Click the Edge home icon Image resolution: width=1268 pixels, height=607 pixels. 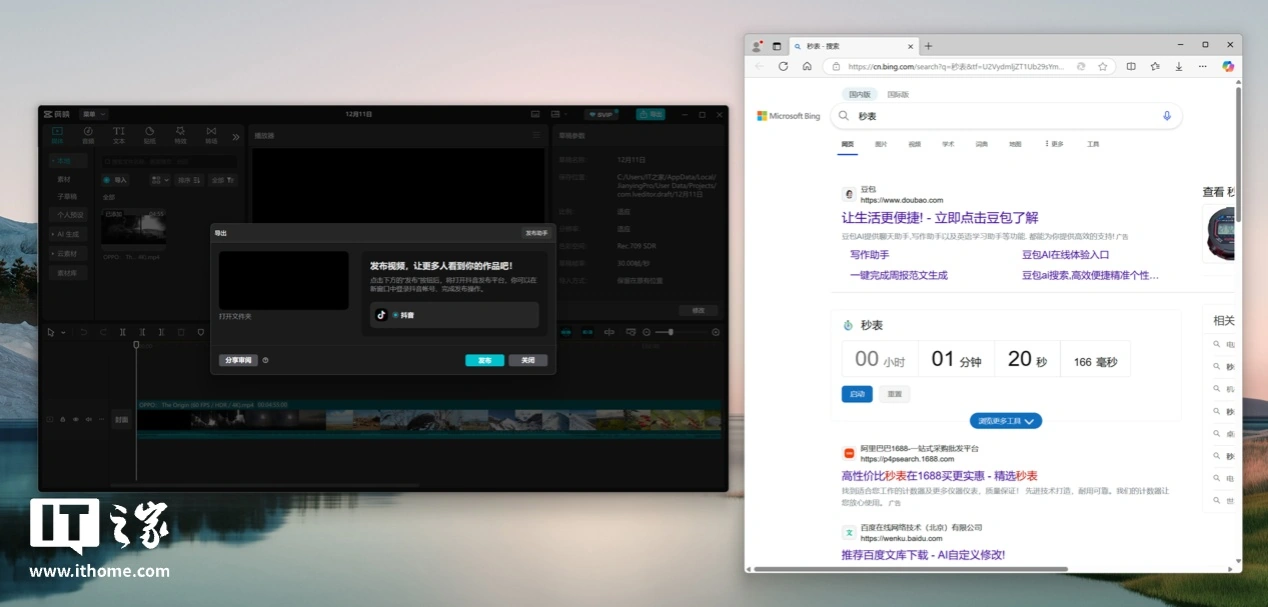807,66
